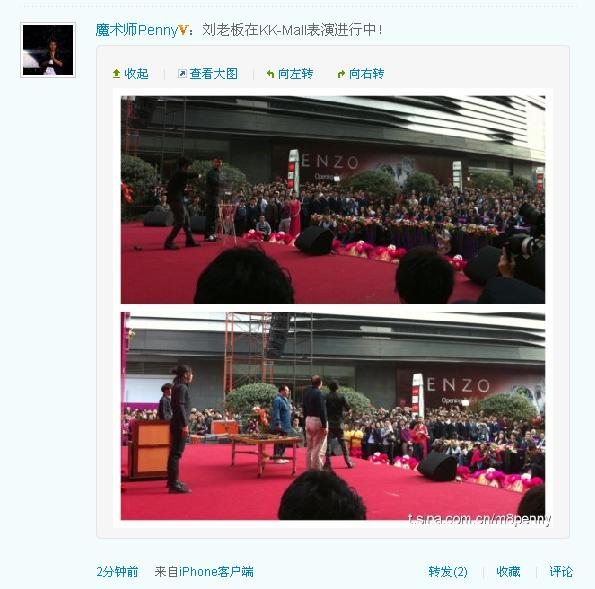Click the post text 刘老板在KK-Mall表演进行中
Screen dimensions: 595x589
click(x=292, y=30)
